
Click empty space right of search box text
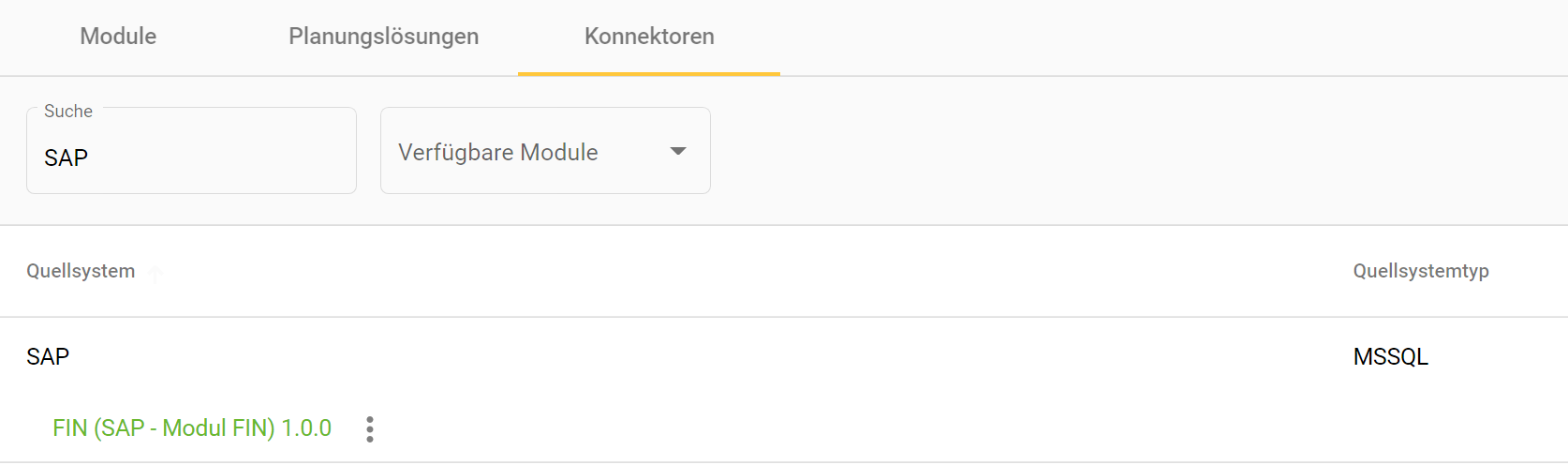pyautogui.click(x=234, y=157)
